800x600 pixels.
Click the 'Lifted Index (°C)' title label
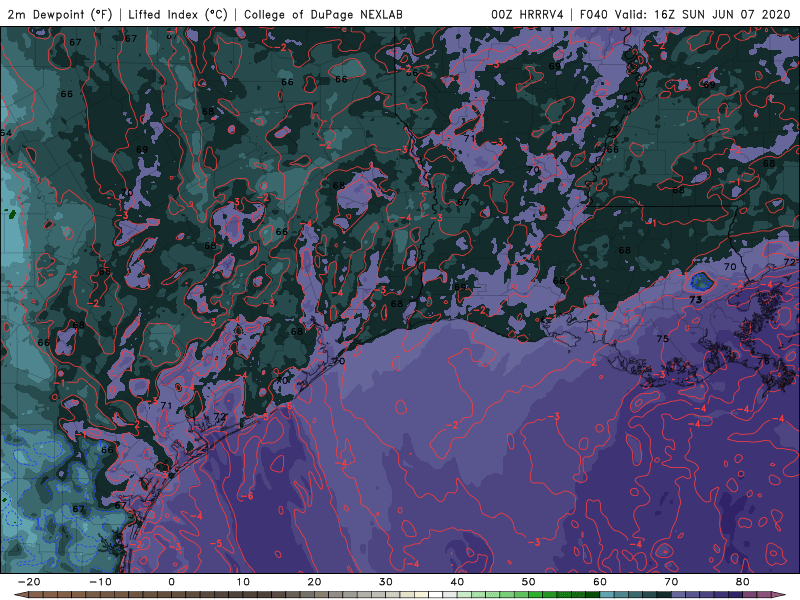pyautogui.click(x=178, y=14)
